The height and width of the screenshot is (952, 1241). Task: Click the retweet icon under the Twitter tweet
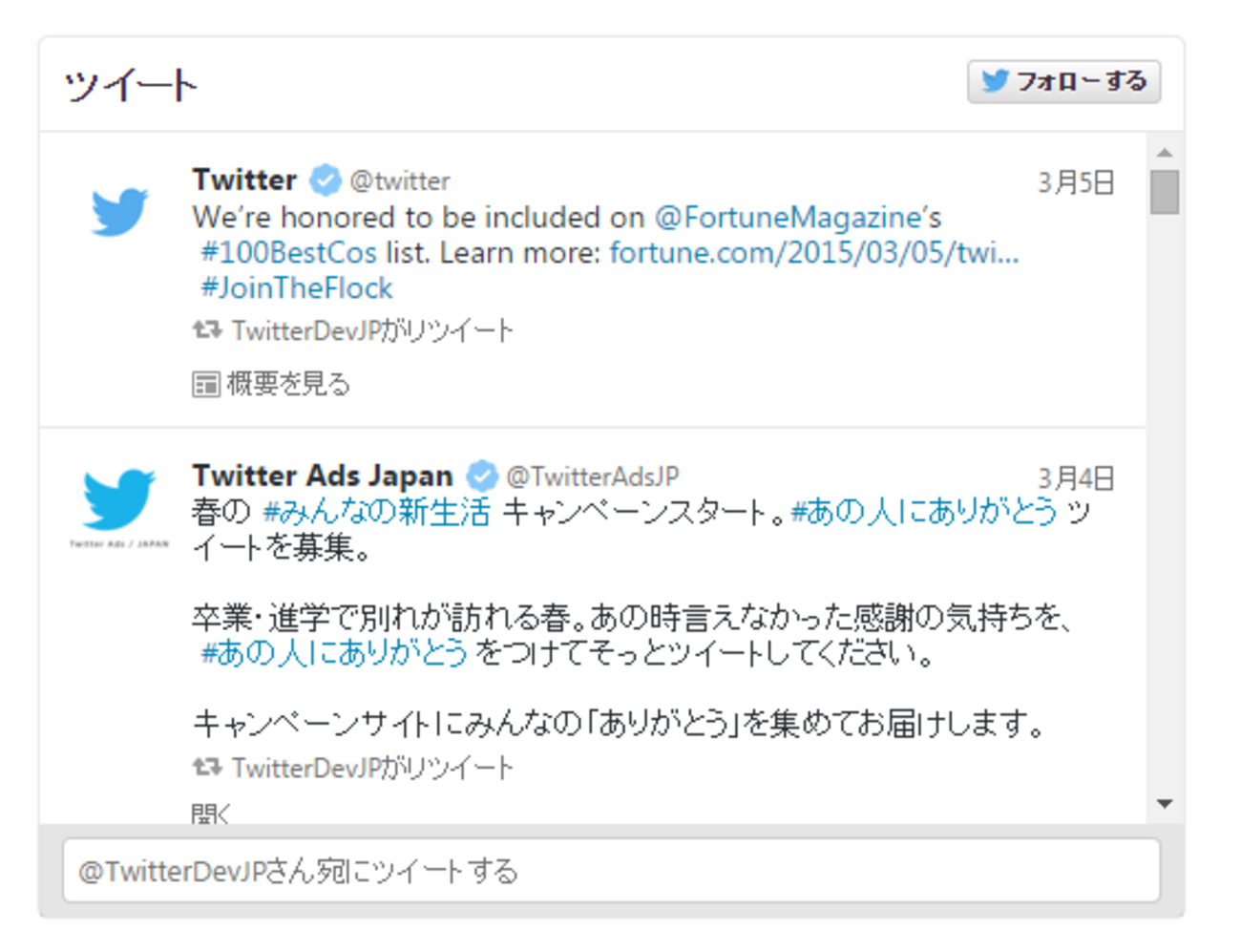coord(207,330)
